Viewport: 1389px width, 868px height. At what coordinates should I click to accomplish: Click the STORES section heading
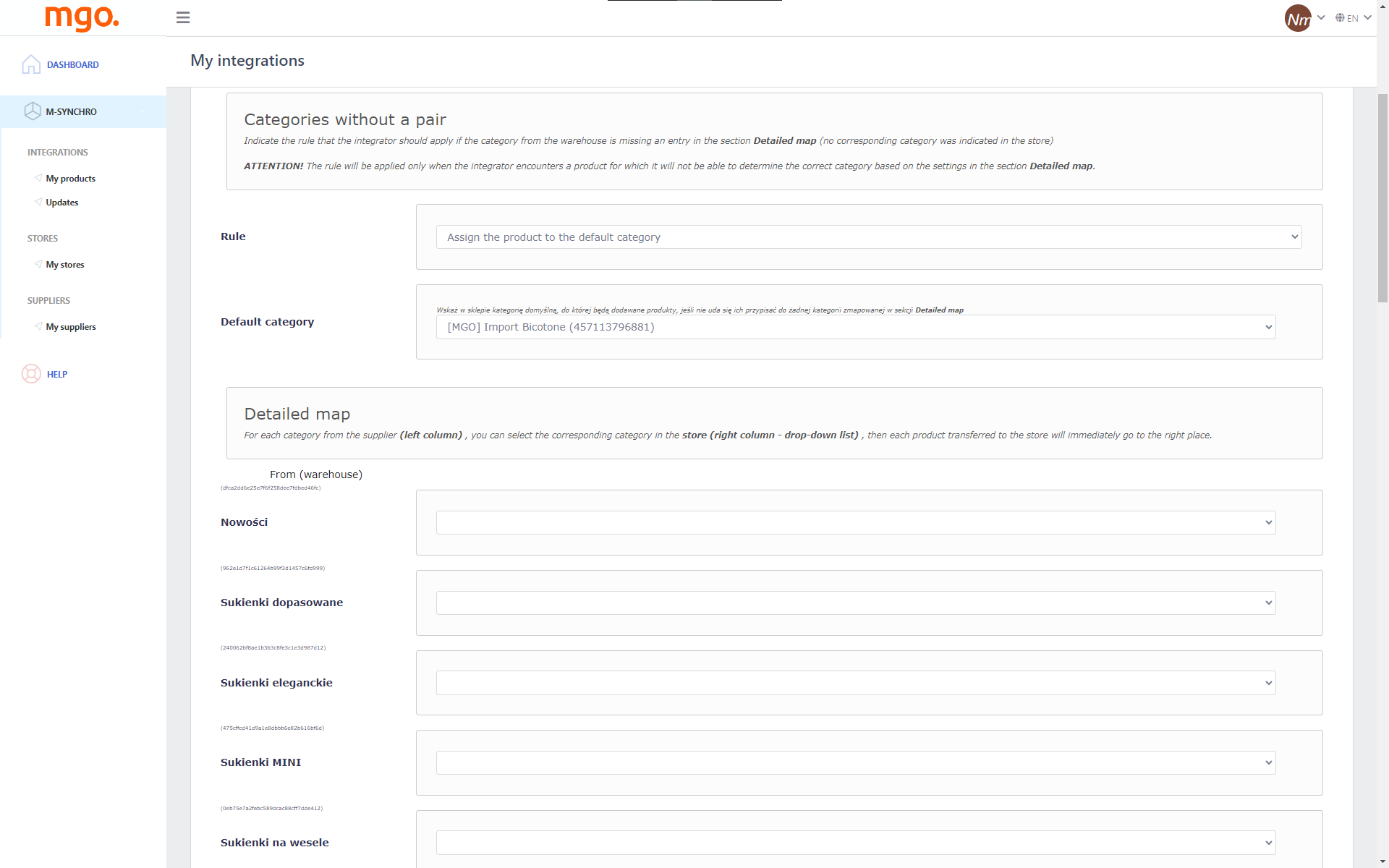43,239
